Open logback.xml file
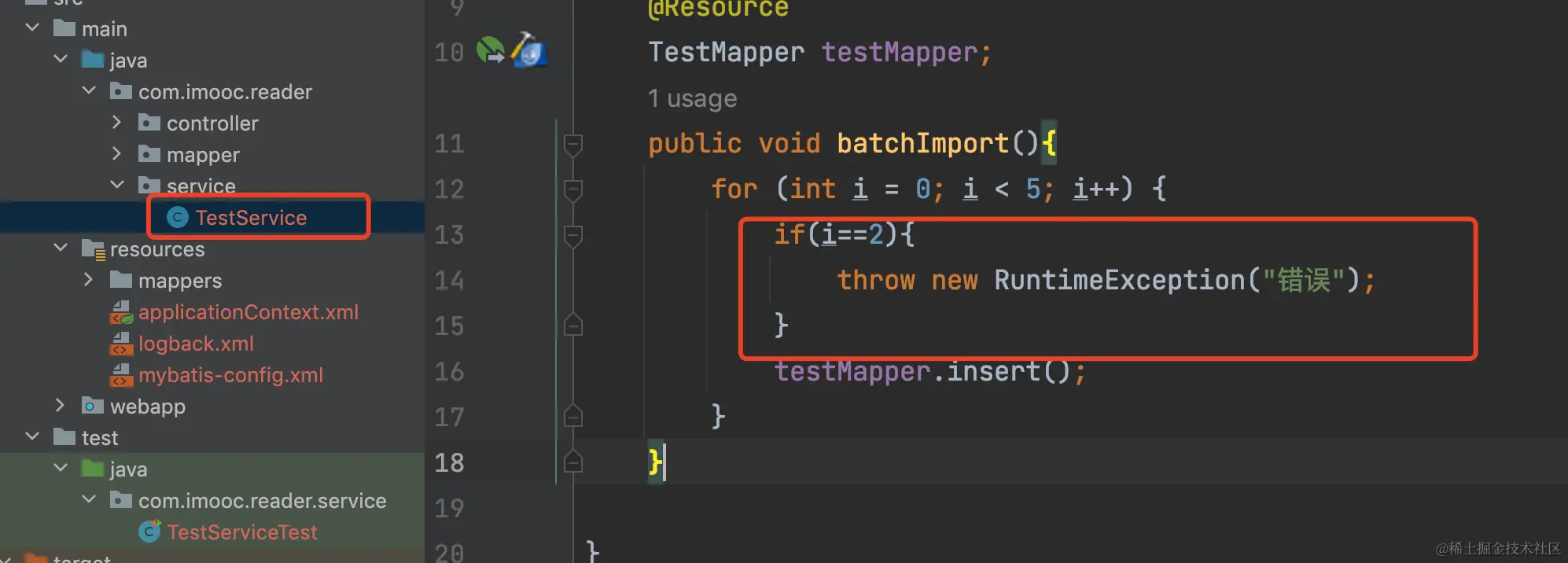Screen dimensions: 1568x563 click(196, 344)
